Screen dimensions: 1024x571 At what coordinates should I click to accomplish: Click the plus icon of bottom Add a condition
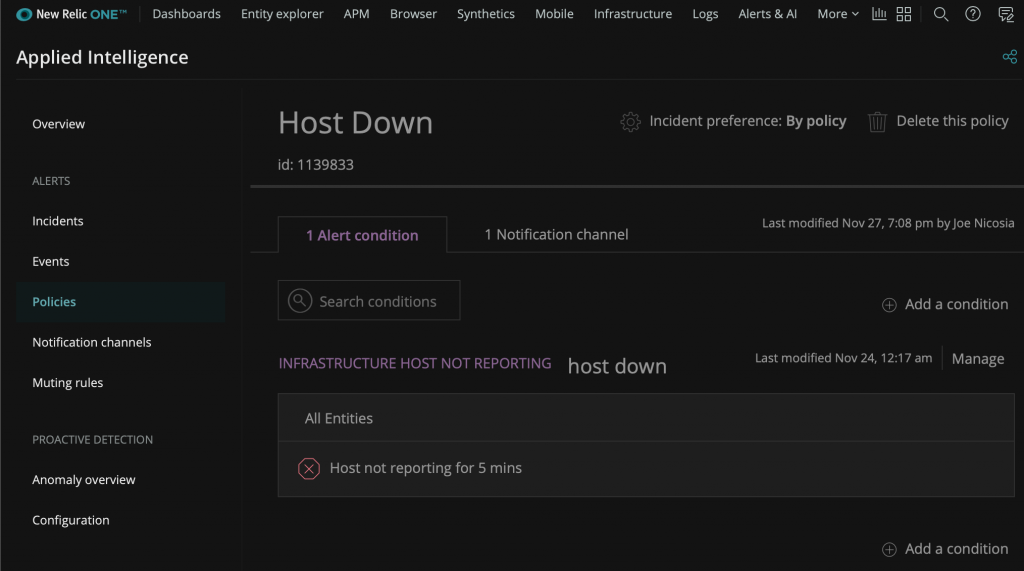(x=889, y=549)
